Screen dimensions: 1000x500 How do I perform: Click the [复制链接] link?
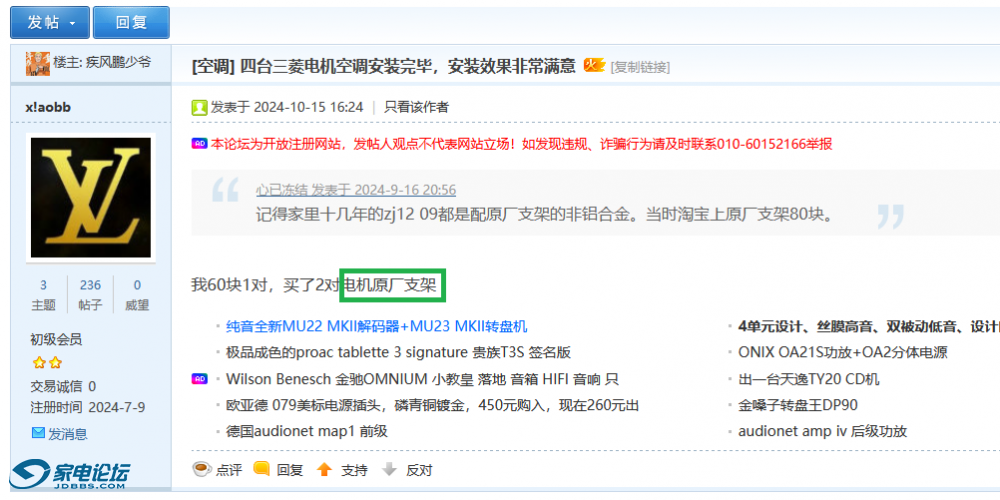click(x=640, y=67)
